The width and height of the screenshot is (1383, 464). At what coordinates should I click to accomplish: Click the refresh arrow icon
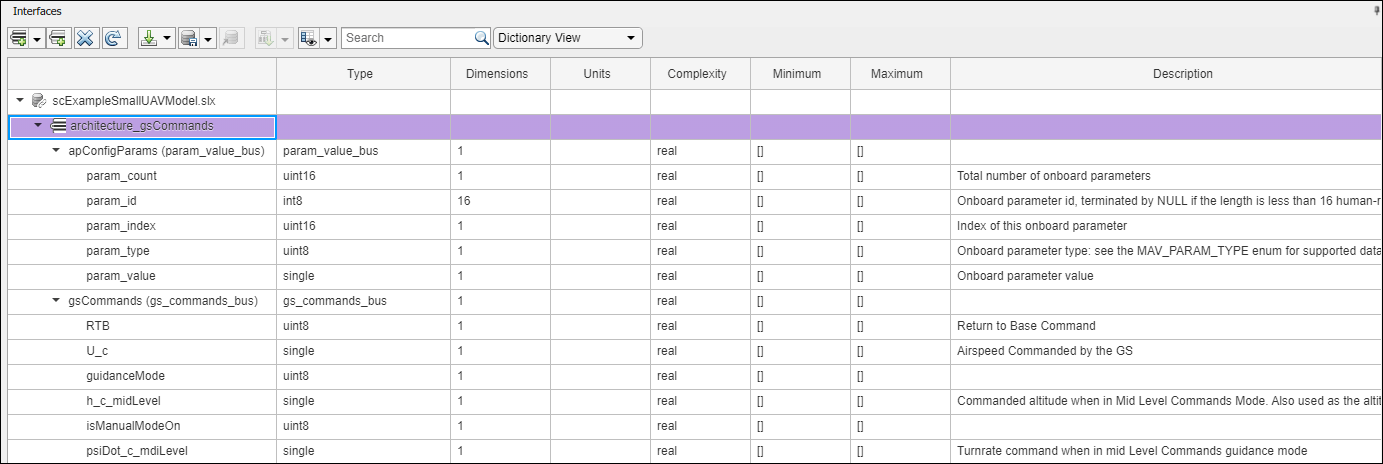coord(113,38)
